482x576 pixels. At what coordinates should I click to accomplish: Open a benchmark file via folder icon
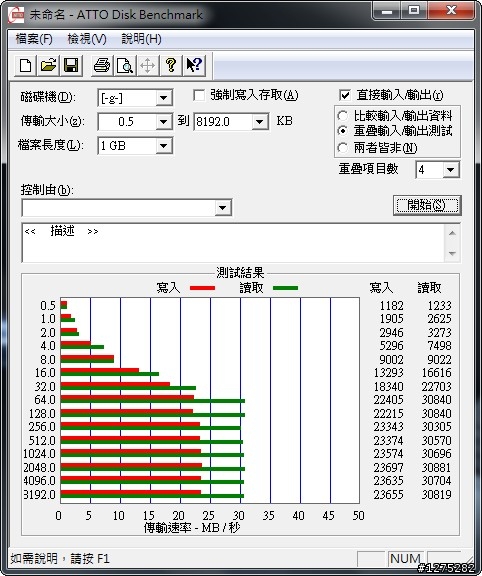[48, 66]
